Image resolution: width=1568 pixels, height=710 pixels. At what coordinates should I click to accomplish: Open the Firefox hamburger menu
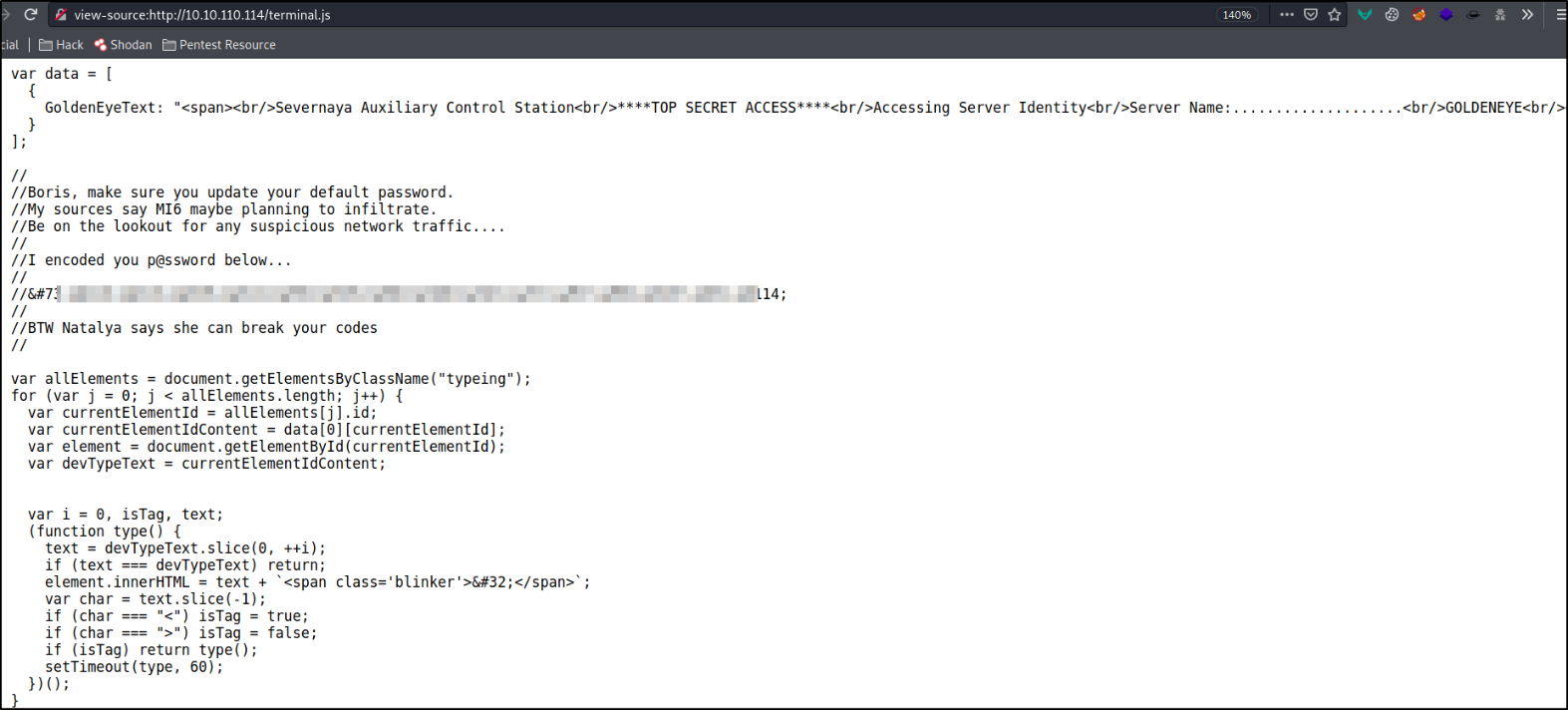tap(1560, 15)
